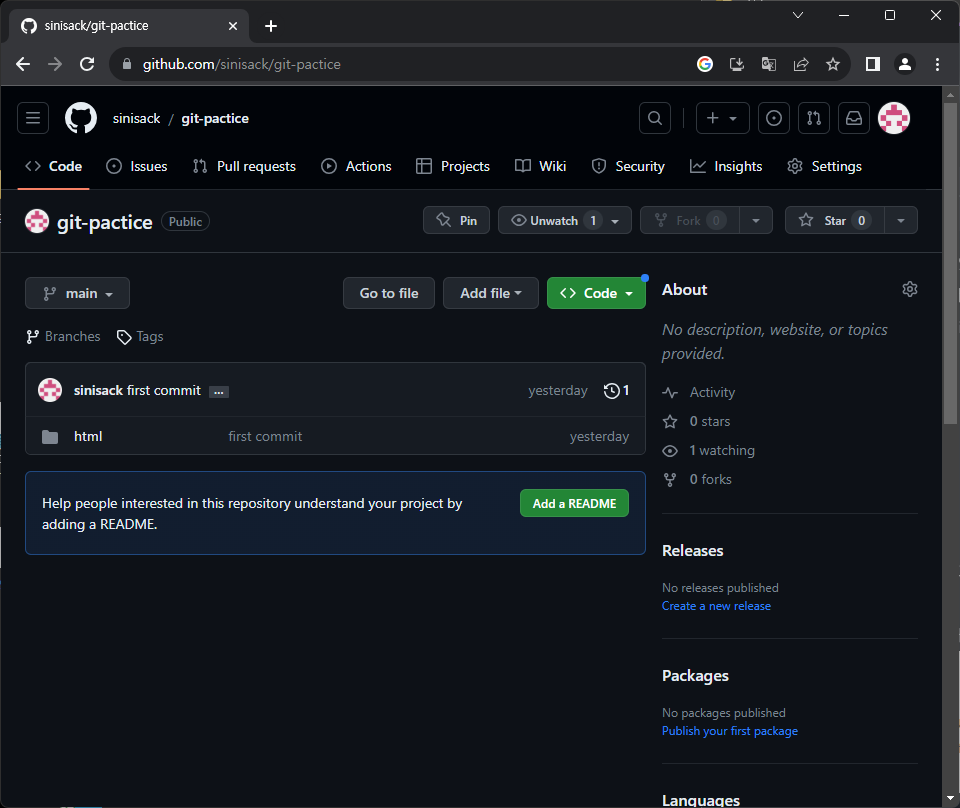
Task: Reload the page with refresh icon
Action: (87, 64)
